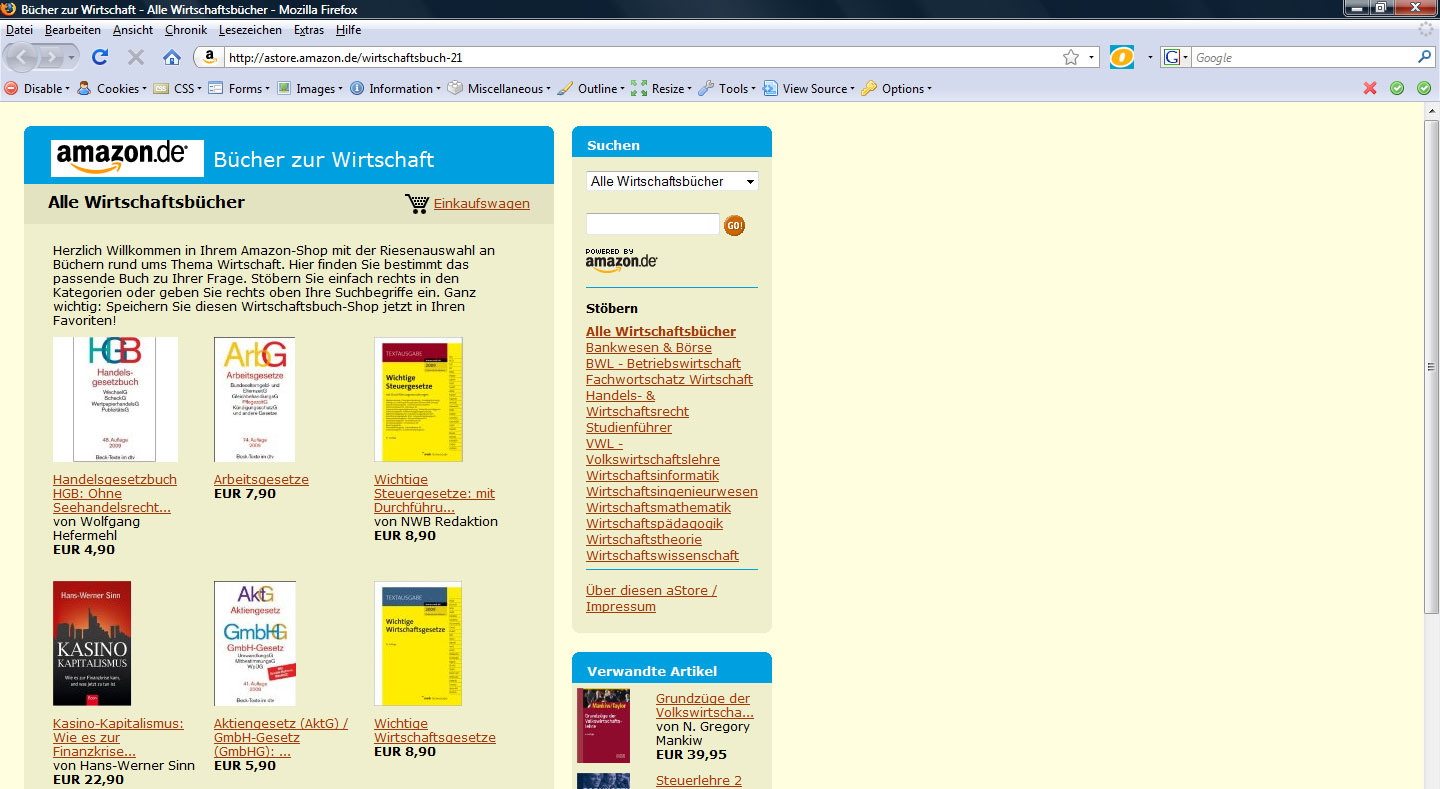This screenshot has height=789, width=1440.
Task: Click the browser back arrow button
Action: pyautogui.click(x=24, y=58)
